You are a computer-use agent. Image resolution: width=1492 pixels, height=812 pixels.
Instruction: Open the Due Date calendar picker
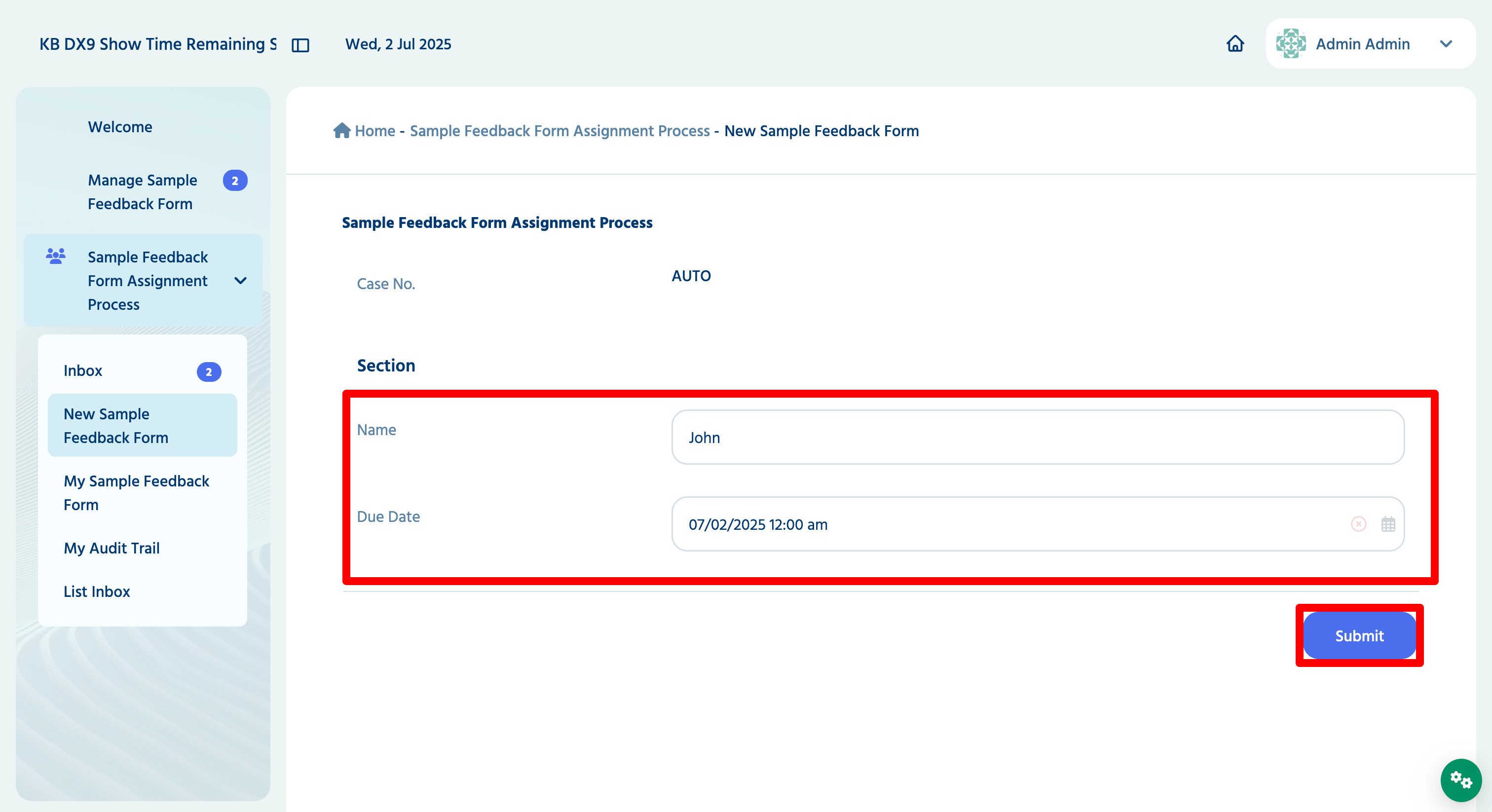(1388, 523)
